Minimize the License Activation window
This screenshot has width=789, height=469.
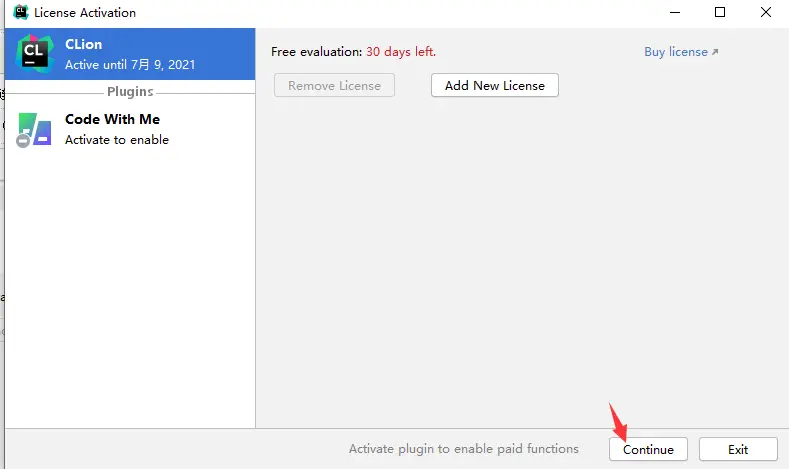pyautogui.click(x=675, y=12)
